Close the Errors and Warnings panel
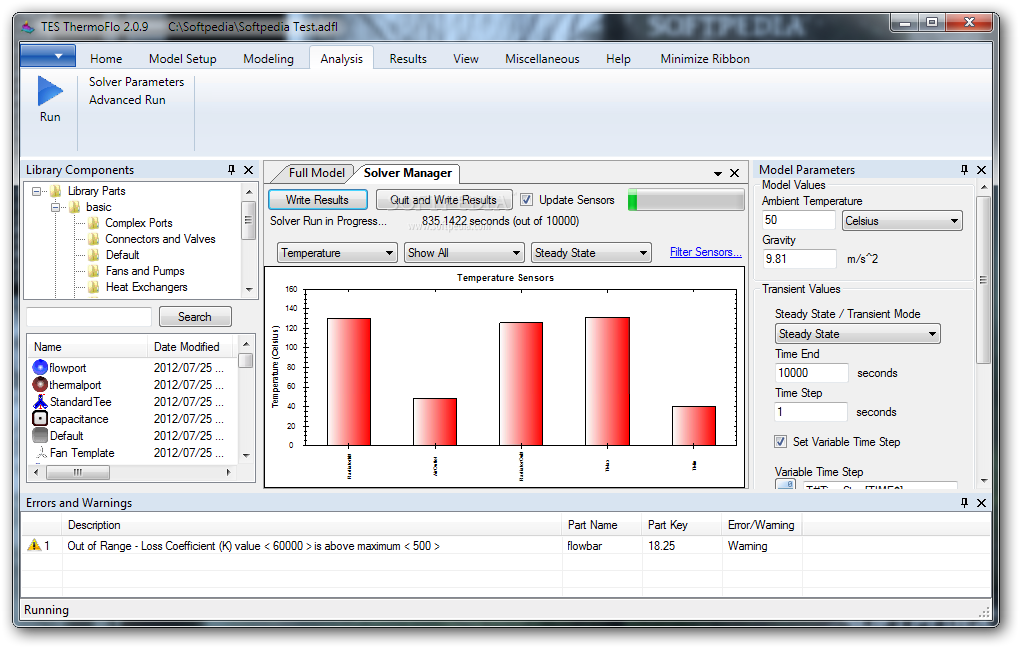This screenshot has width=1020, height=648. pyautogui.click(x=982, y=503)
